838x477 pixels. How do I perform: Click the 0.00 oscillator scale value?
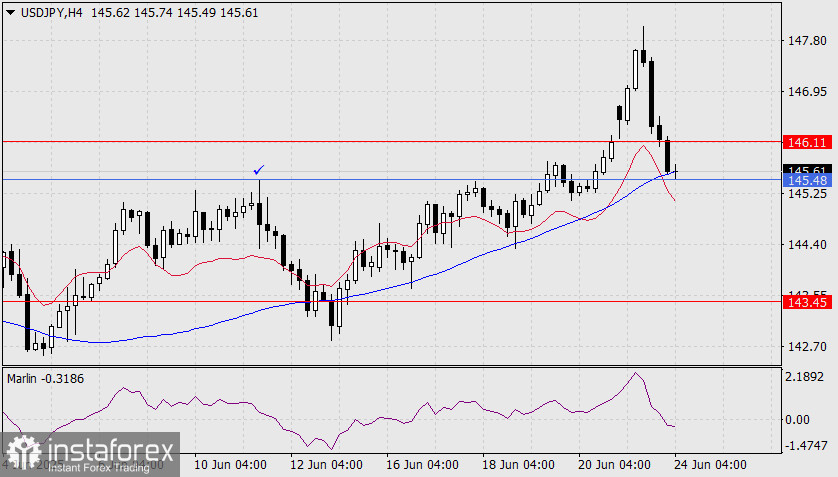click(x=797, y=420)
